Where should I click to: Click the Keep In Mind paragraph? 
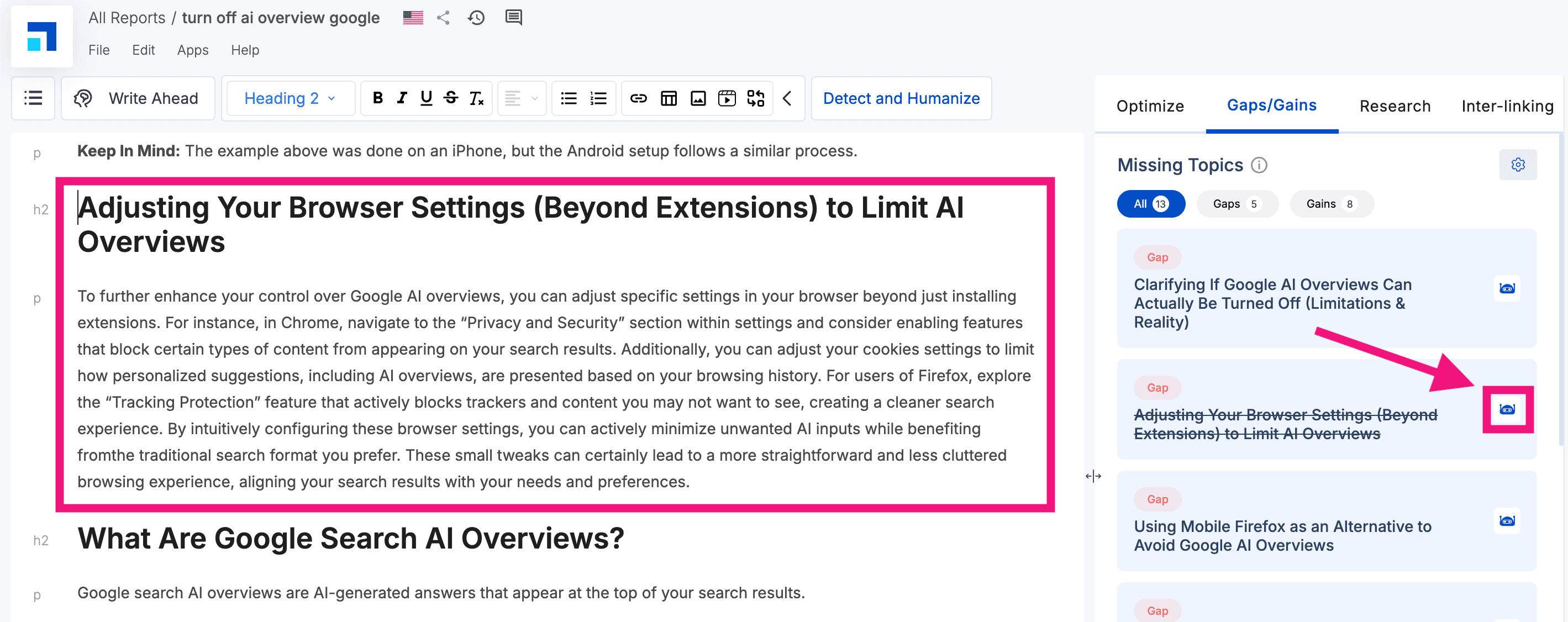click(467, 151)
